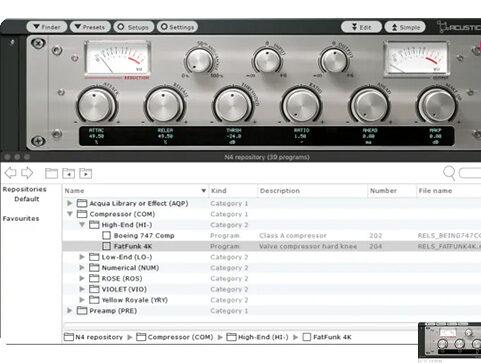Expand the VIOLET (VIO) folder
Screen dimensions: 481x363
[82, 289]
